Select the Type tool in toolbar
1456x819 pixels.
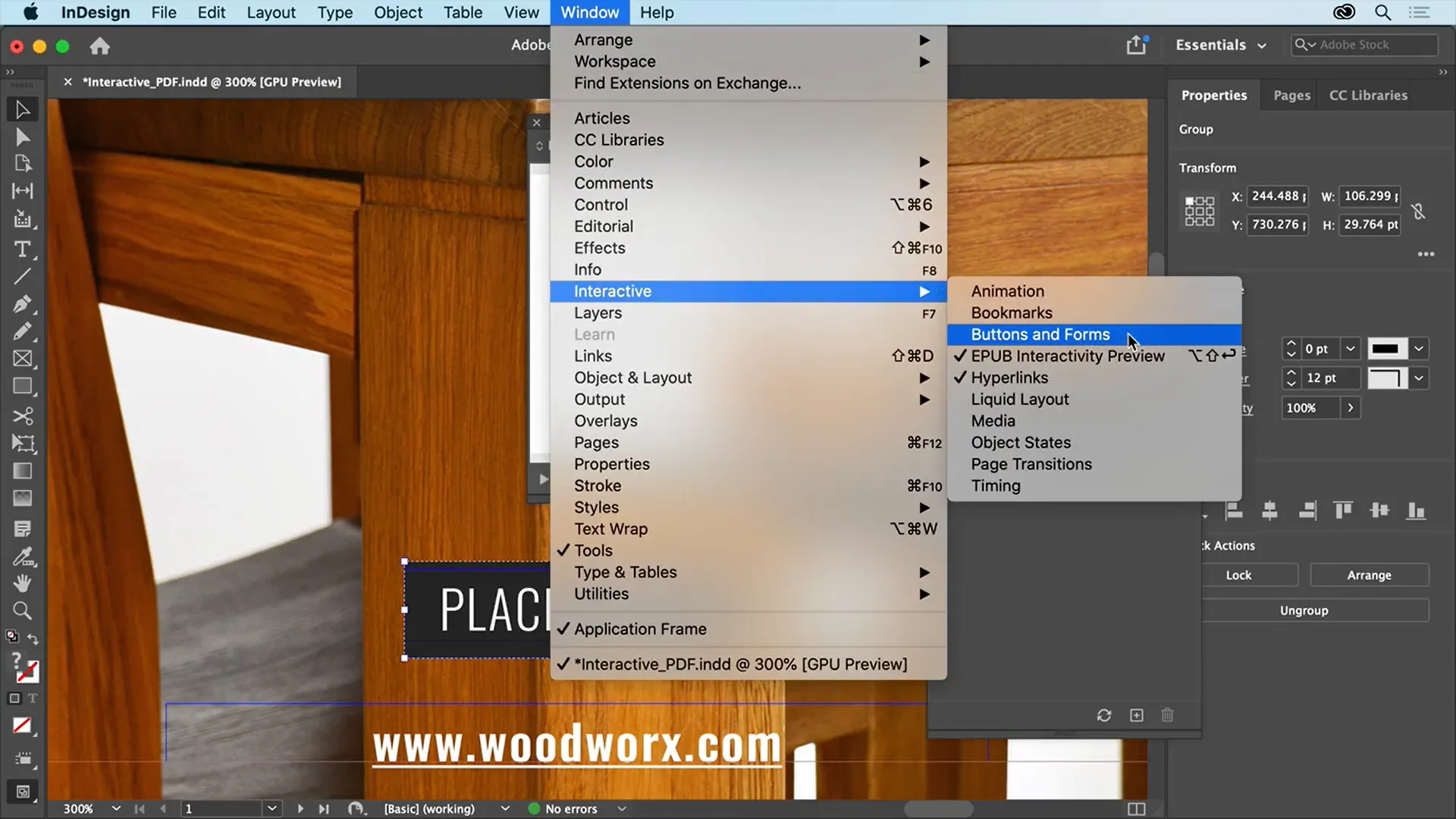tap(23, 249)
